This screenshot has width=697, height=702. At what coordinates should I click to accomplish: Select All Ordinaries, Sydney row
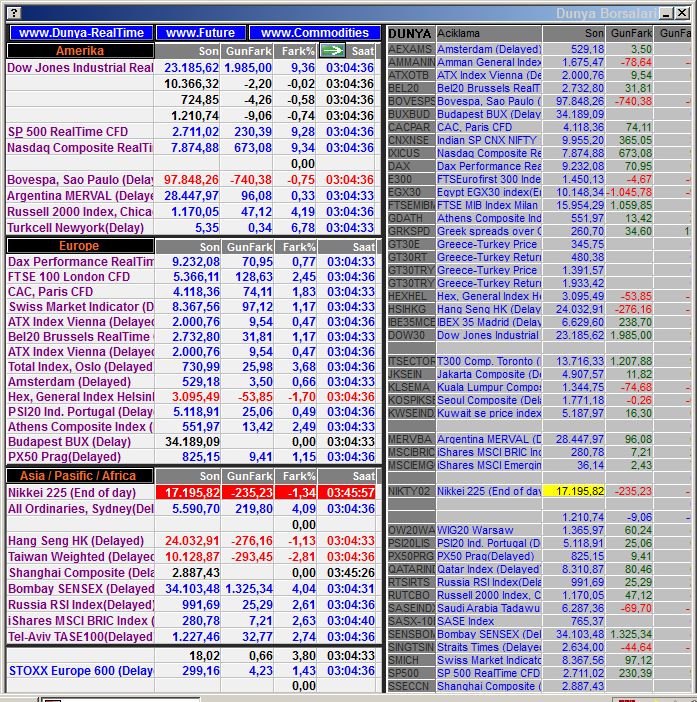[192, 509]
